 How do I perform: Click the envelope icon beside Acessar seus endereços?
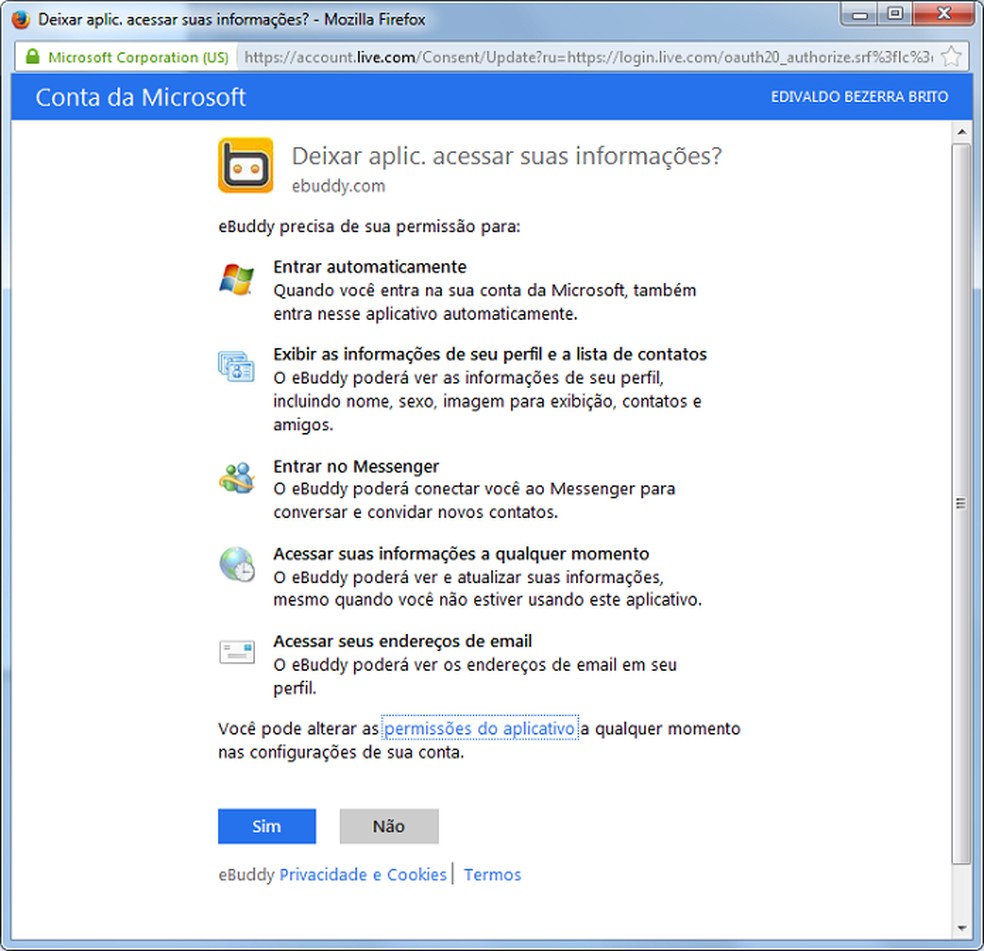(237, 652)
